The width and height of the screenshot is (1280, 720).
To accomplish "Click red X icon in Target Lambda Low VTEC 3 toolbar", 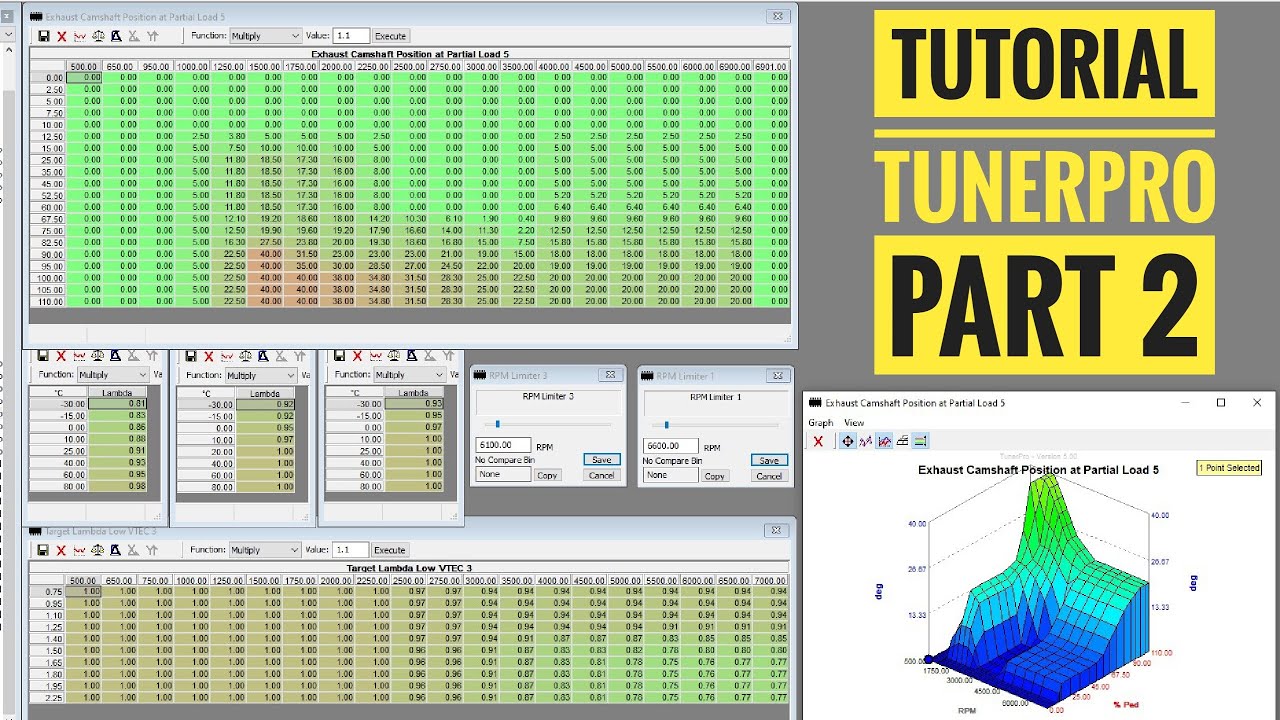I will (x=62, y=550).
